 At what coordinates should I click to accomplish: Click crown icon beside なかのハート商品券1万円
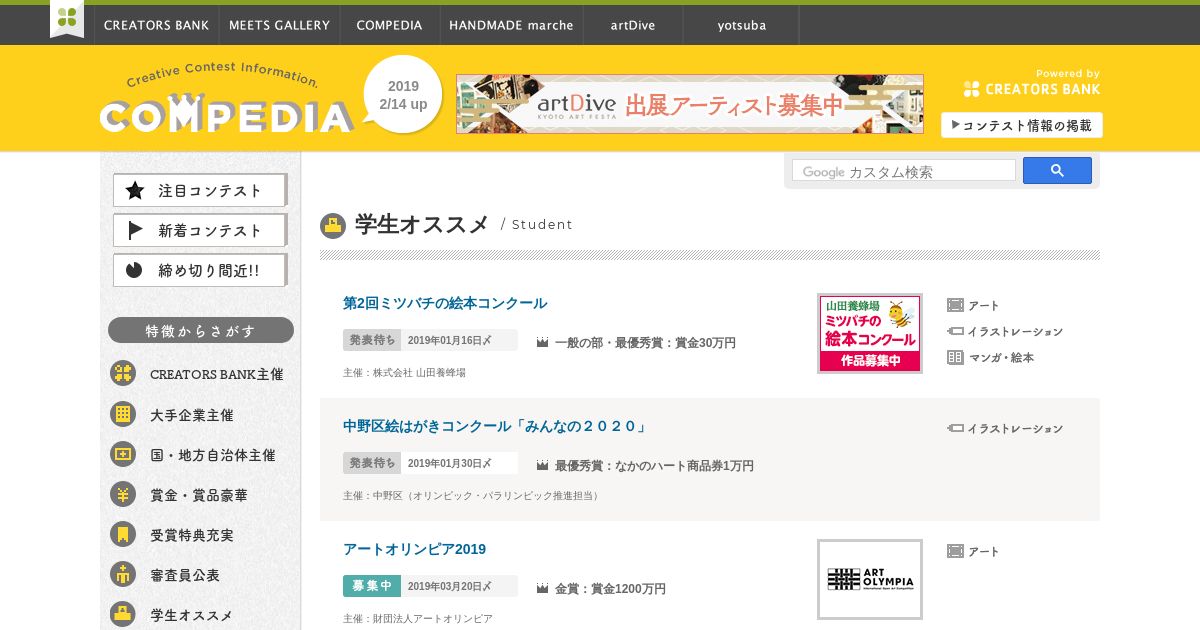[543, 465]
